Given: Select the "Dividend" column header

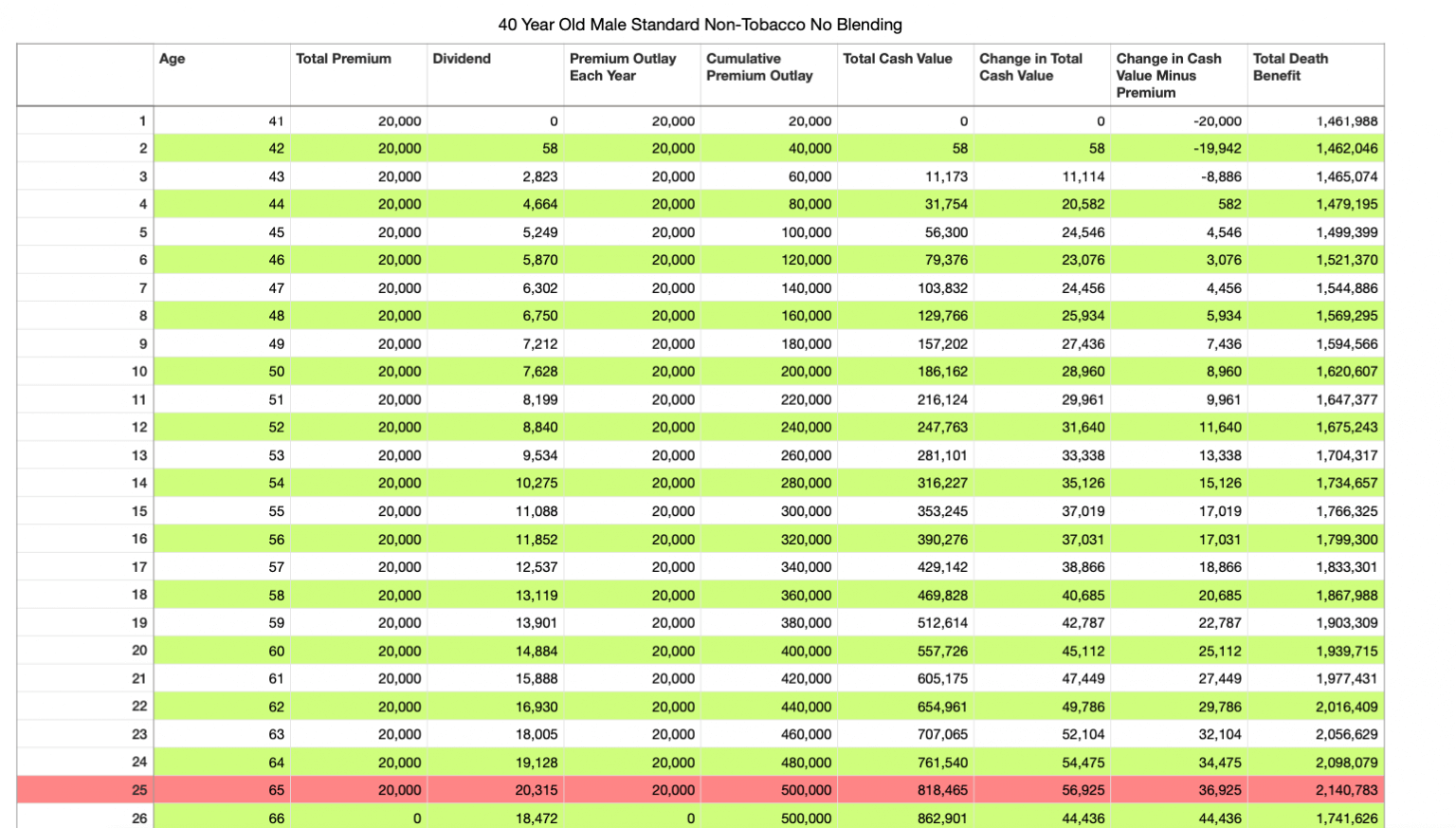Looking at the screenshot, I should [x=462, y=59].
